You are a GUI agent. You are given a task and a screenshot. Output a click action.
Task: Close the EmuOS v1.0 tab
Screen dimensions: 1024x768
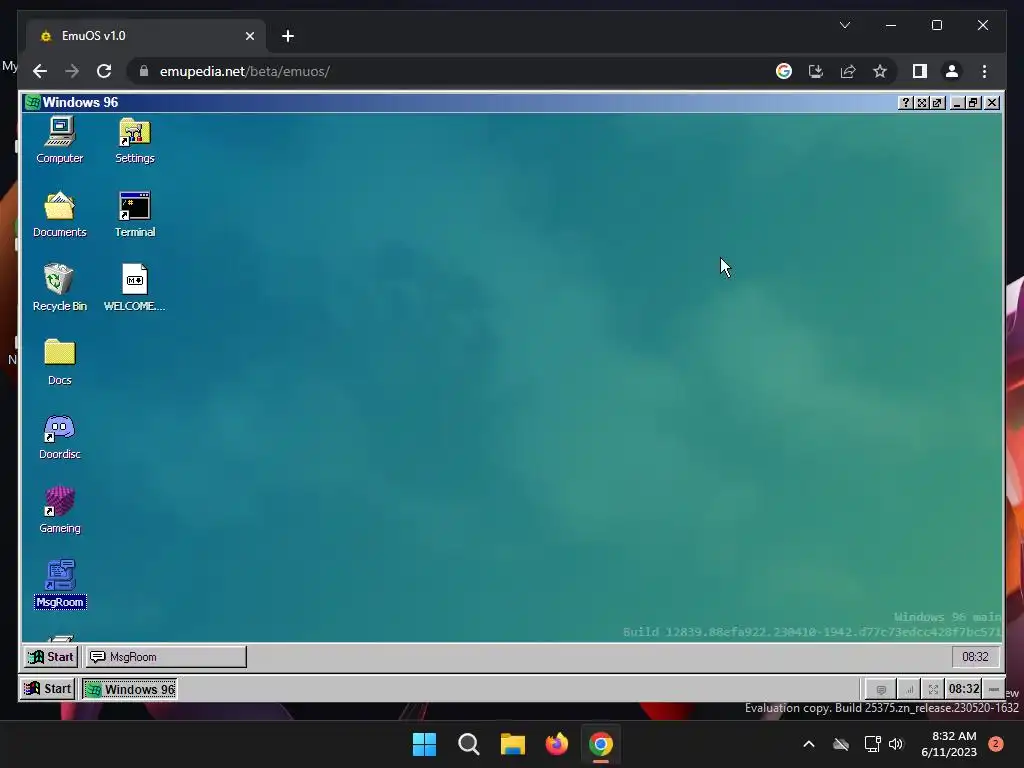click(x=249, y=36)
